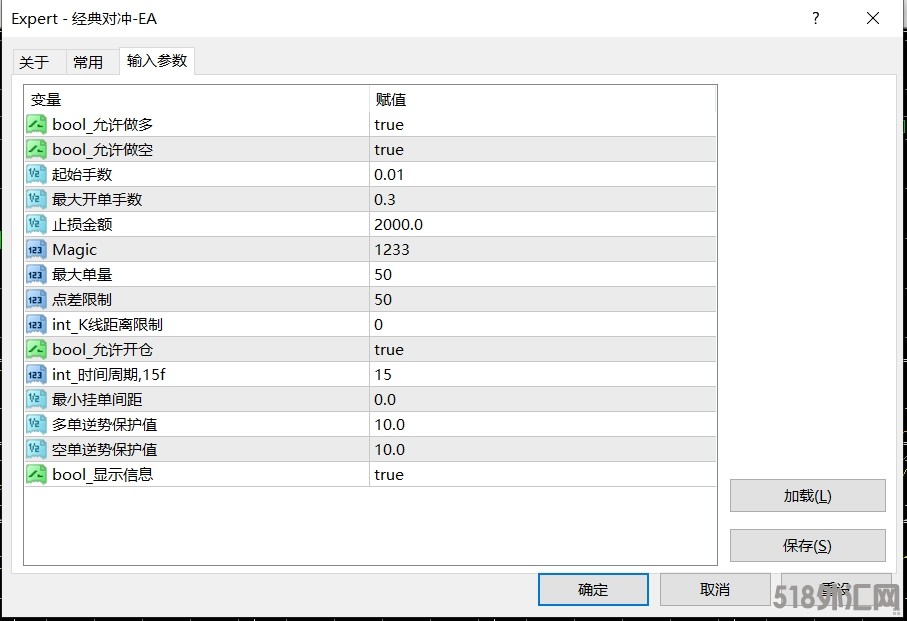Click the 加载(L) button
This screenshot has height=621, width=907.
(x=808, y=496)
